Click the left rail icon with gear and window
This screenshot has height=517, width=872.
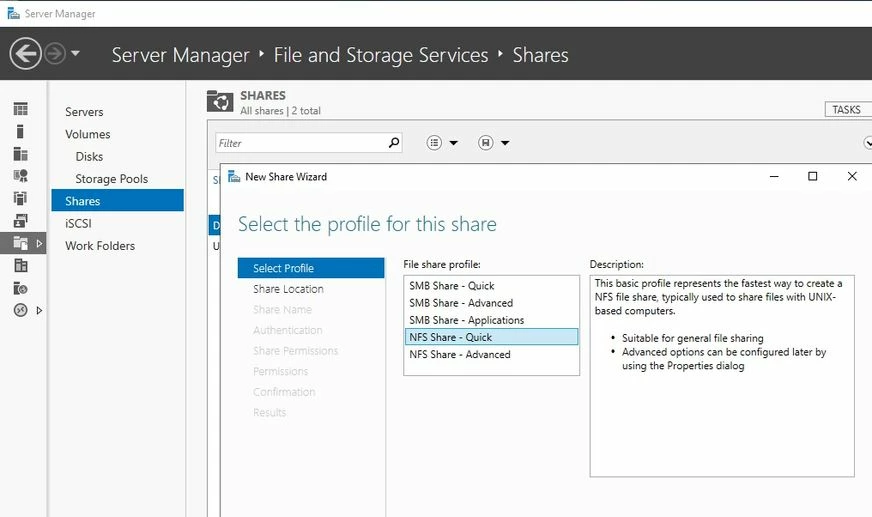(x=21, y=288)
